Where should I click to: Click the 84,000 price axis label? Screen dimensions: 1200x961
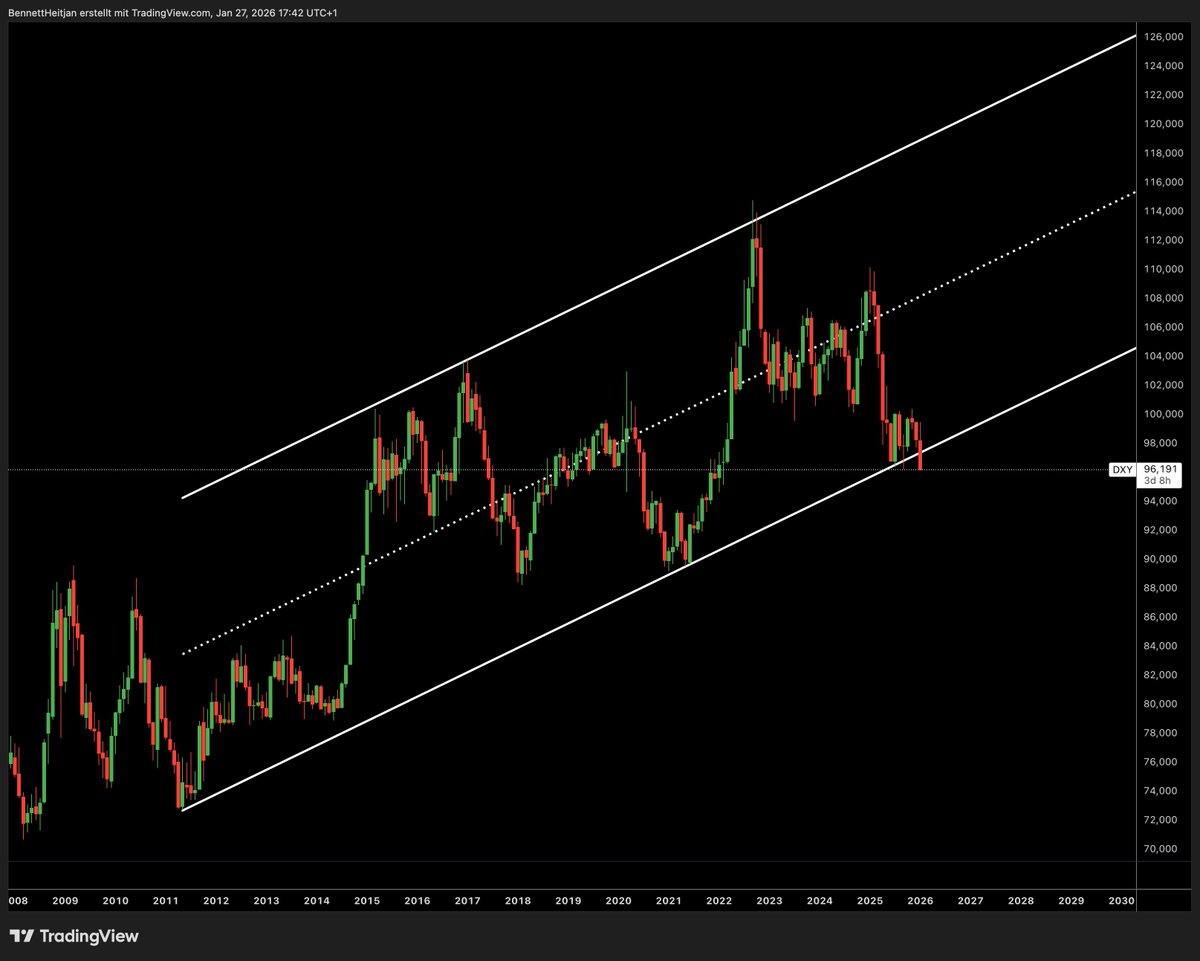click(x=1160, y=646)
